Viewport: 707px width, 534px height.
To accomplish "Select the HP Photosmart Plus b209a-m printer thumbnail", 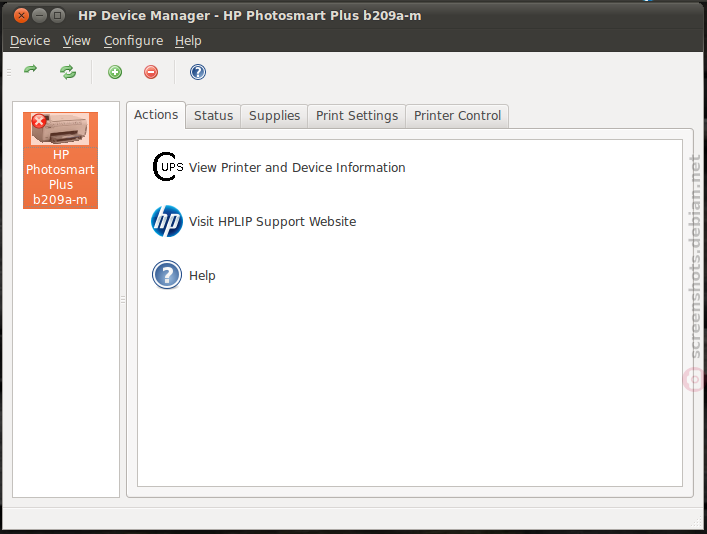I will [60, 161].
